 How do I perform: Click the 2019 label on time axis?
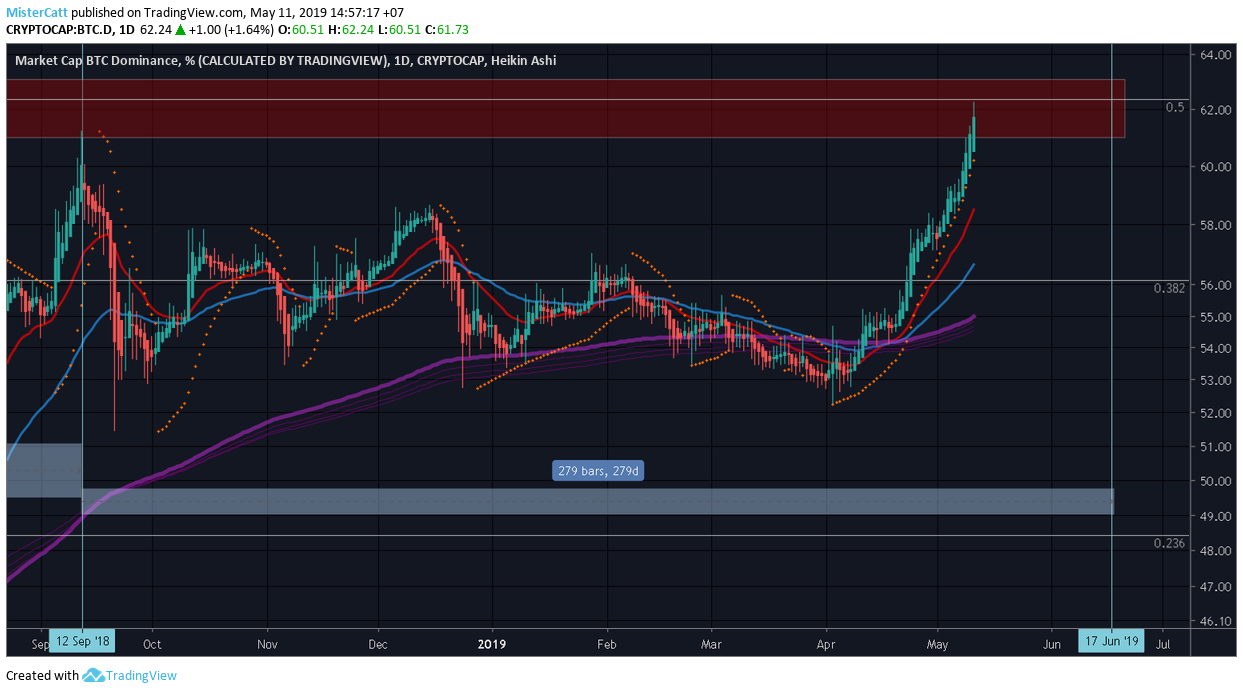coord(492,645)
